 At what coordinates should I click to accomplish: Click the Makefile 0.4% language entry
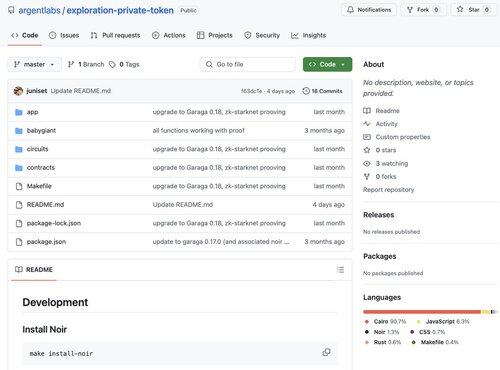click(435, 342)
